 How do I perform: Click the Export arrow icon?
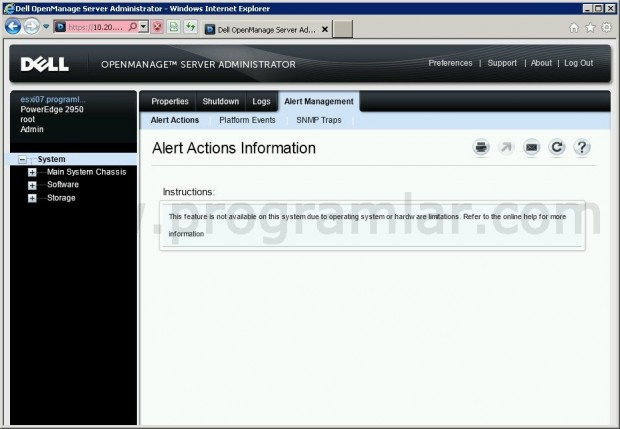pyautogui.click(x=506, y=148)
